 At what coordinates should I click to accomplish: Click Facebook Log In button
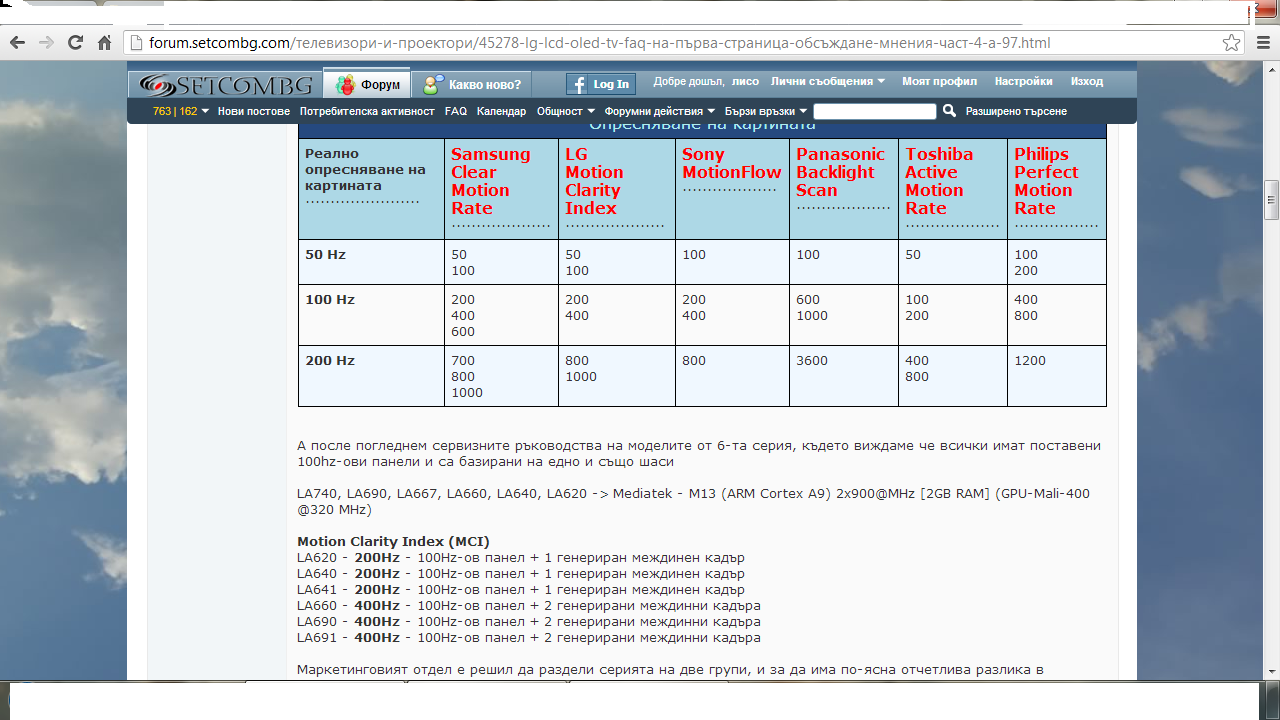(601, 84)
